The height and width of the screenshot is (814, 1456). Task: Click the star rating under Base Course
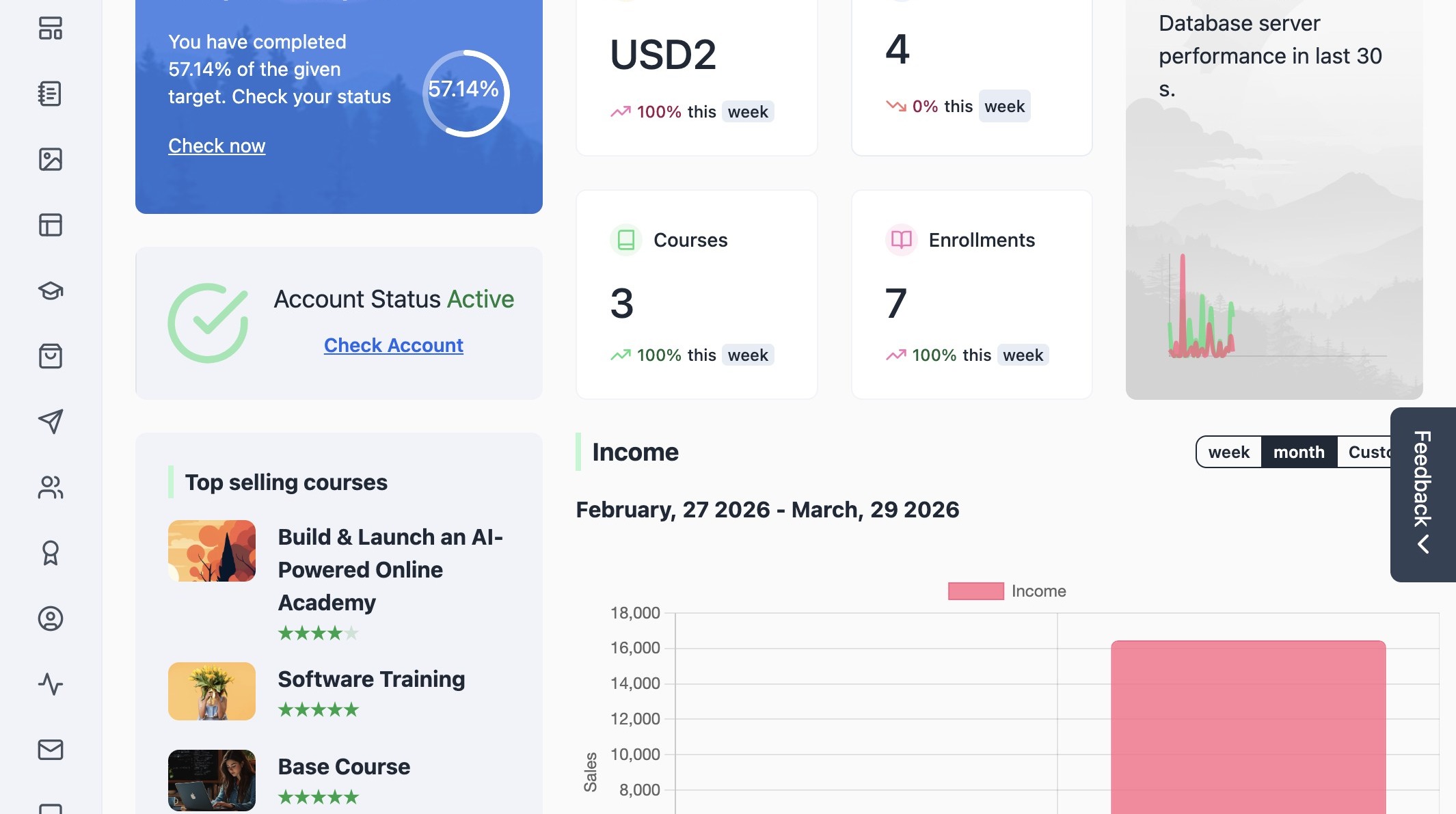pos(319,797)
